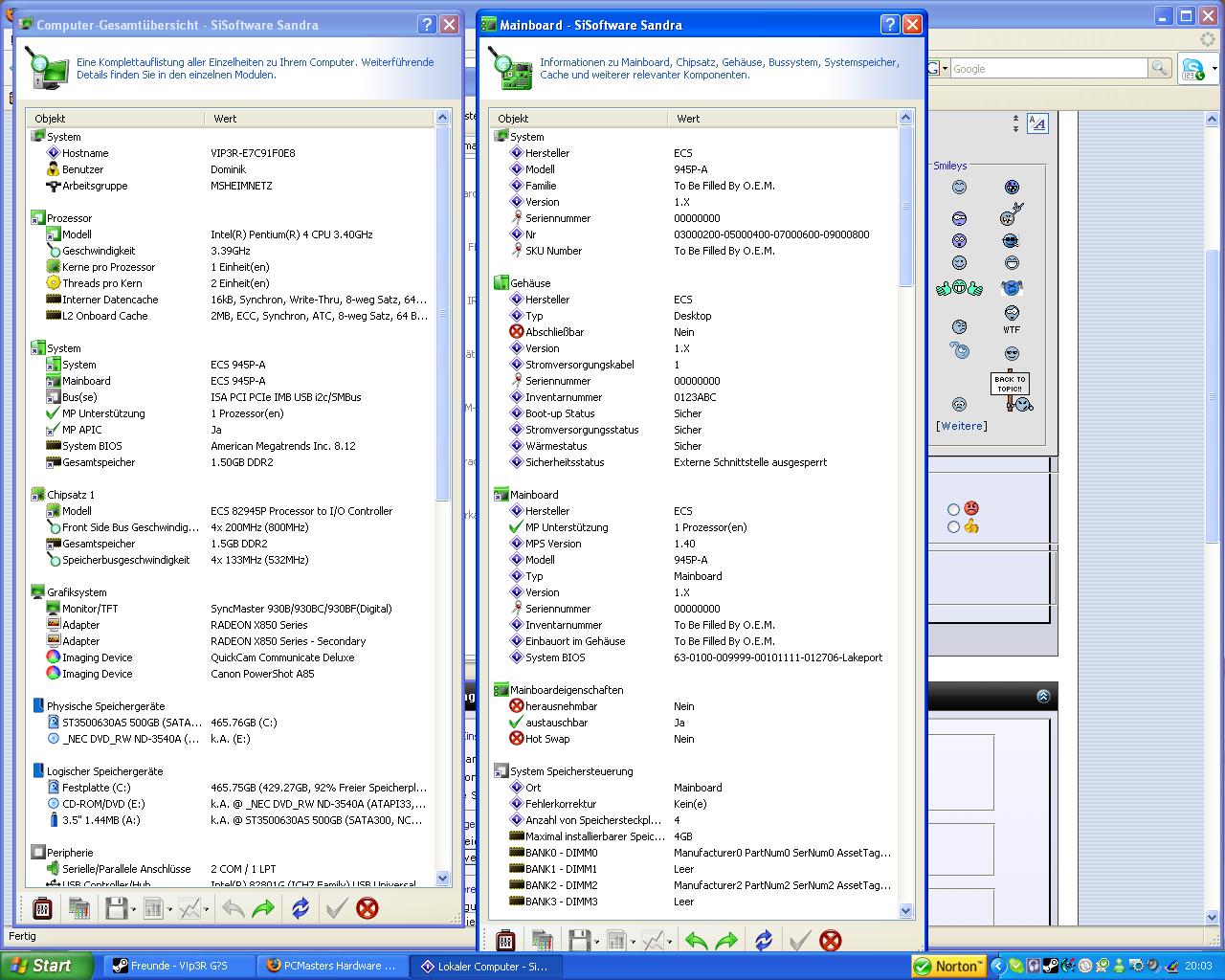This screenshot has width=1225, height=980.
Task: Click copy report icon in Computer-Gesamtübersicht toolbar
Action: [x=79, y=908]
